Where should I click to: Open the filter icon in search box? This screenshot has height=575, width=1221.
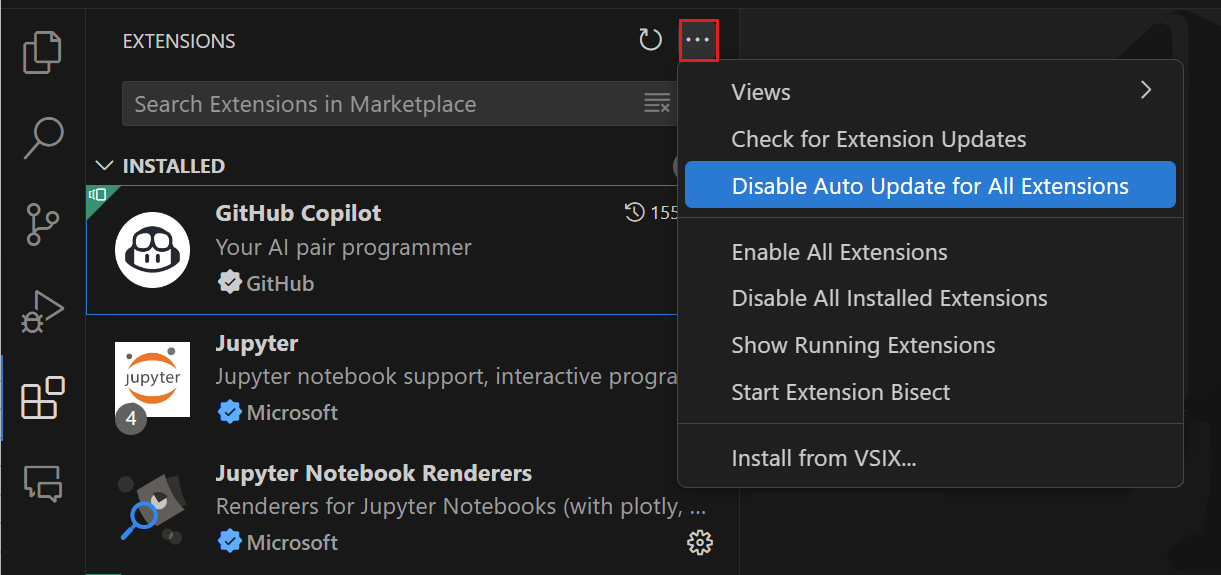click(657, 103)
